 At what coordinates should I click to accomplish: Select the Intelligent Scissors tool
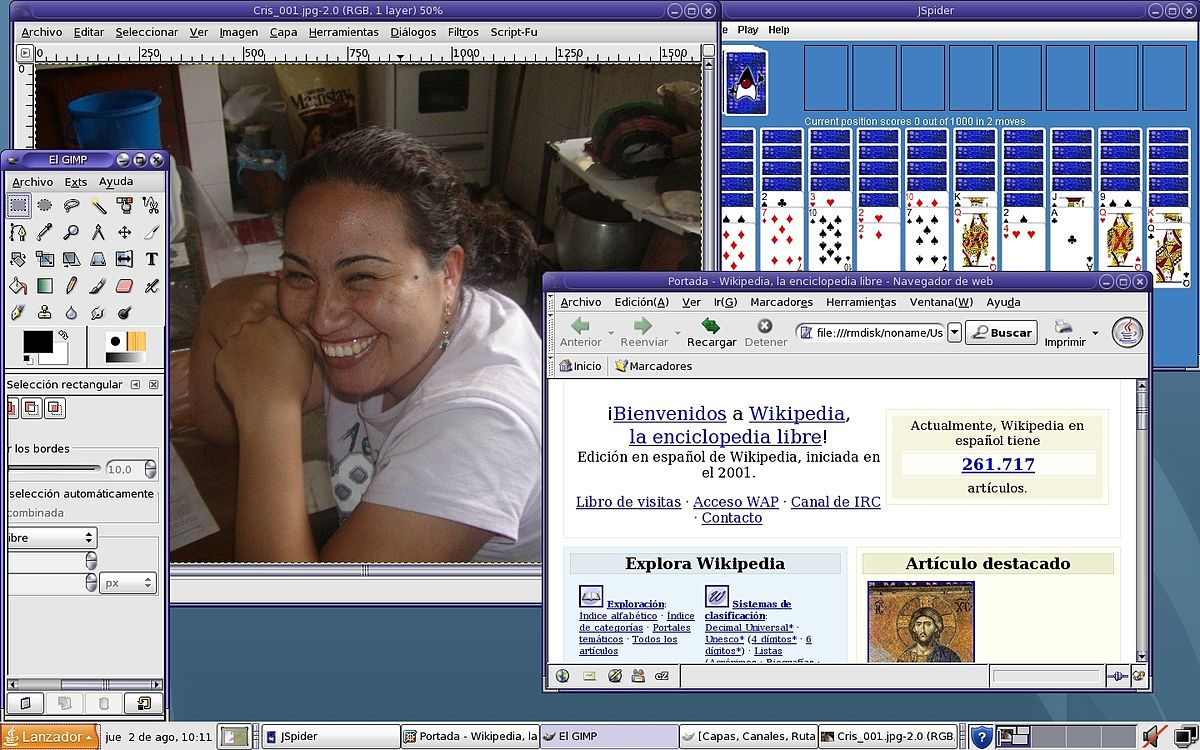tap(151, 206)
